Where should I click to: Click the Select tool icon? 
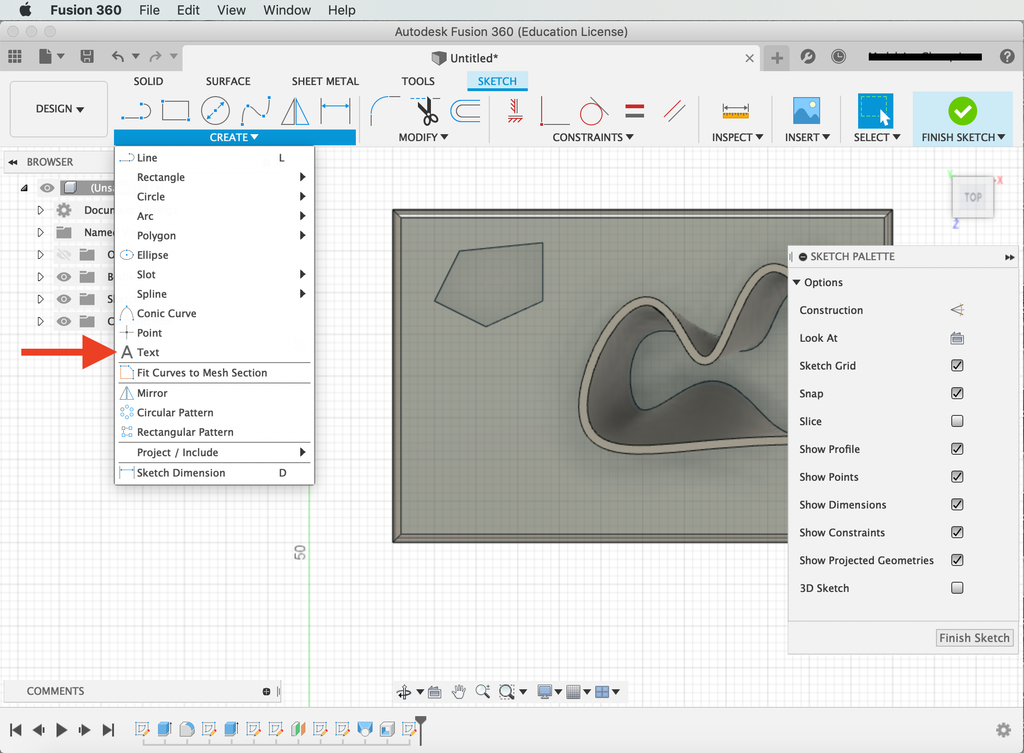coord(875,110)
